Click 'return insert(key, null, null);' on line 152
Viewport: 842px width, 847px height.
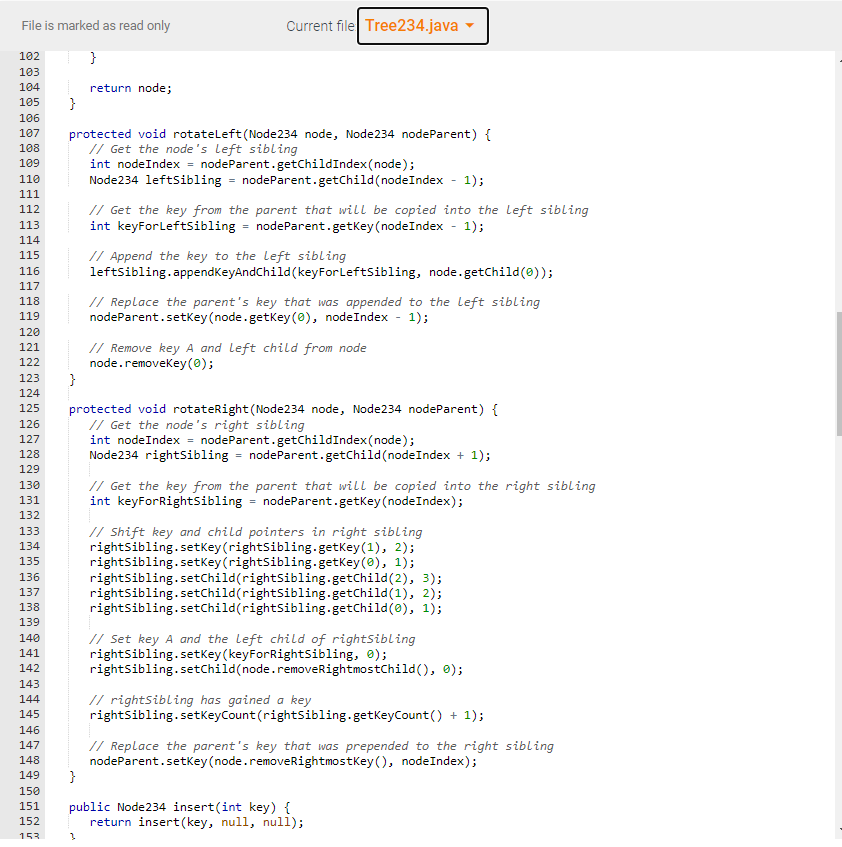(197, 822)
